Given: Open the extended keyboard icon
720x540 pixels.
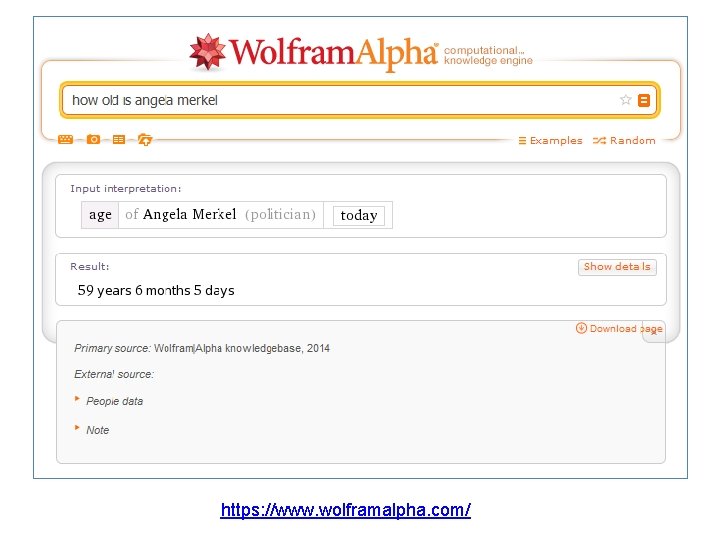Looking at the screenshot, I should (66, 139).
